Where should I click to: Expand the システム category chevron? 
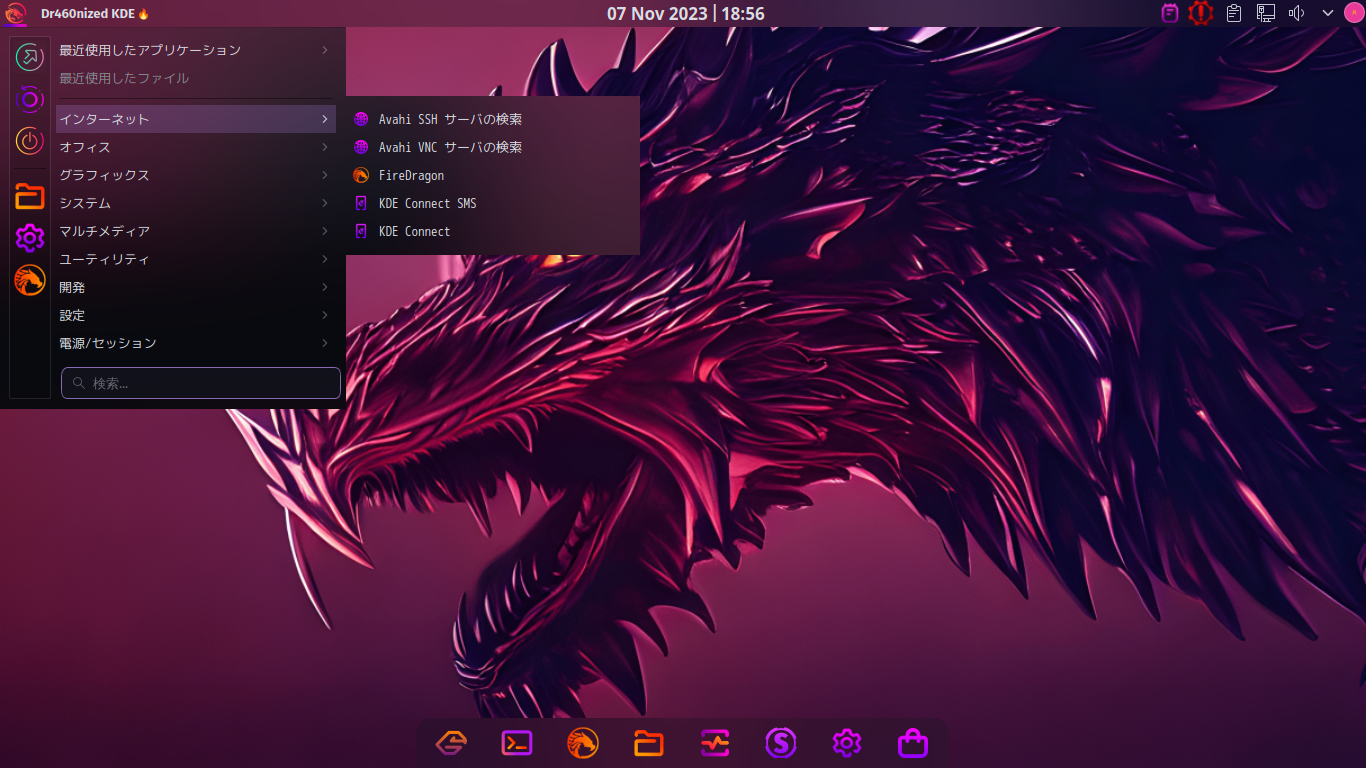click(325, 203)
